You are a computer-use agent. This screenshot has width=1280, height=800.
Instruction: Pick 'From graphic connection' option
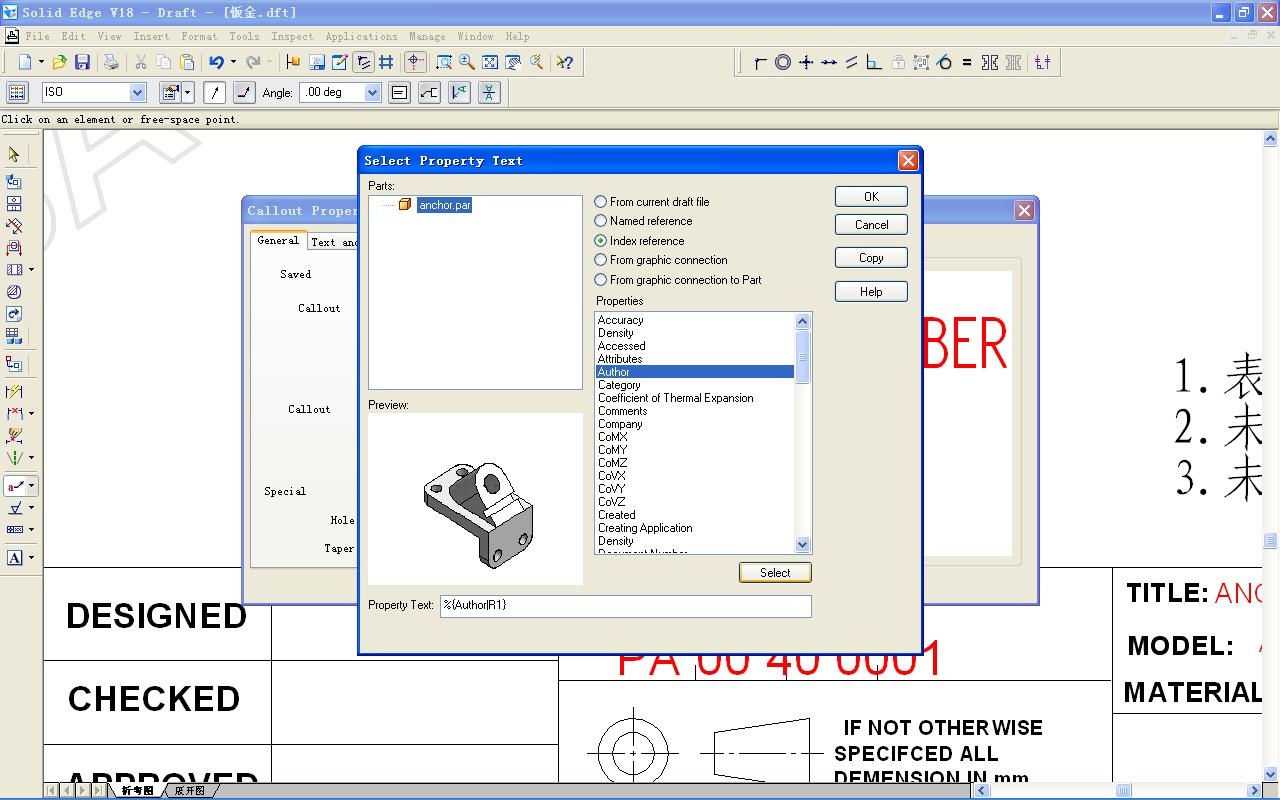(661, 260)
